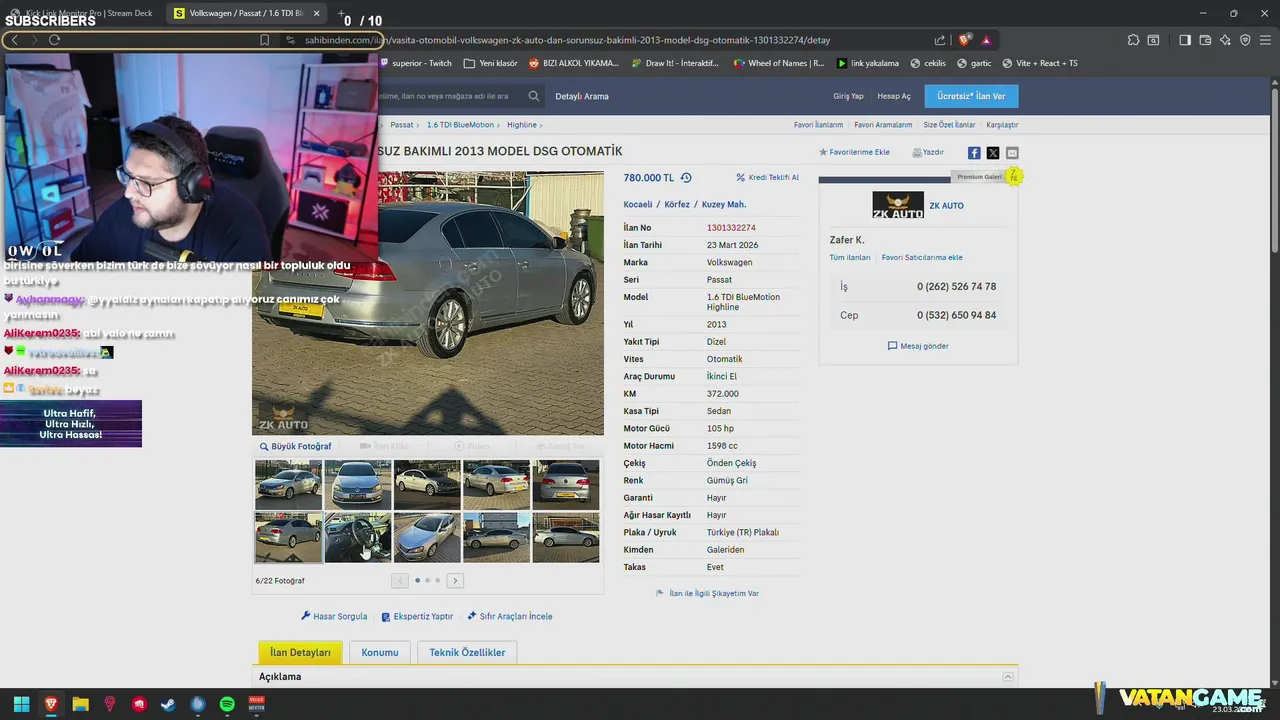Switch to Kick Link Monitor Pro browser tab
The height and width of the screenshot is (720, 1280).
(82, 13)
